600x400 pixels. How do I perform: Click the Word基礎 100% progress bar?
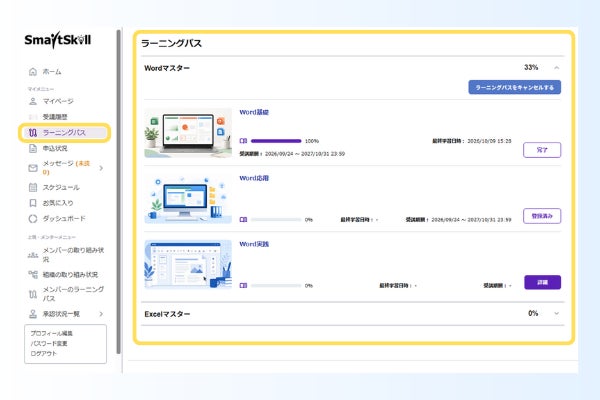coord(276,141)
